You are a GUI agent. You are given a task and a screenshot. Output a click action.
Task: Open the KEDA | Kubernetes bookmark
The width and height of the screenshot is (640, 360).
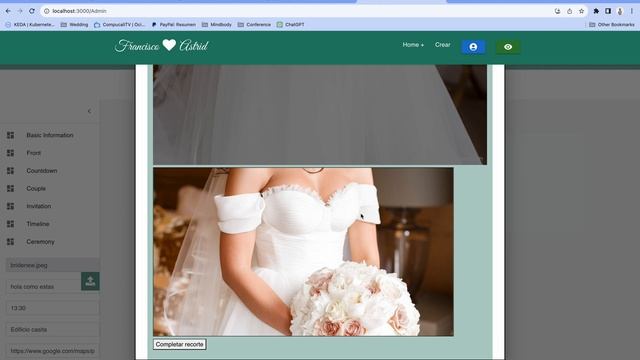pyautogui.click(x=29, y=24)
